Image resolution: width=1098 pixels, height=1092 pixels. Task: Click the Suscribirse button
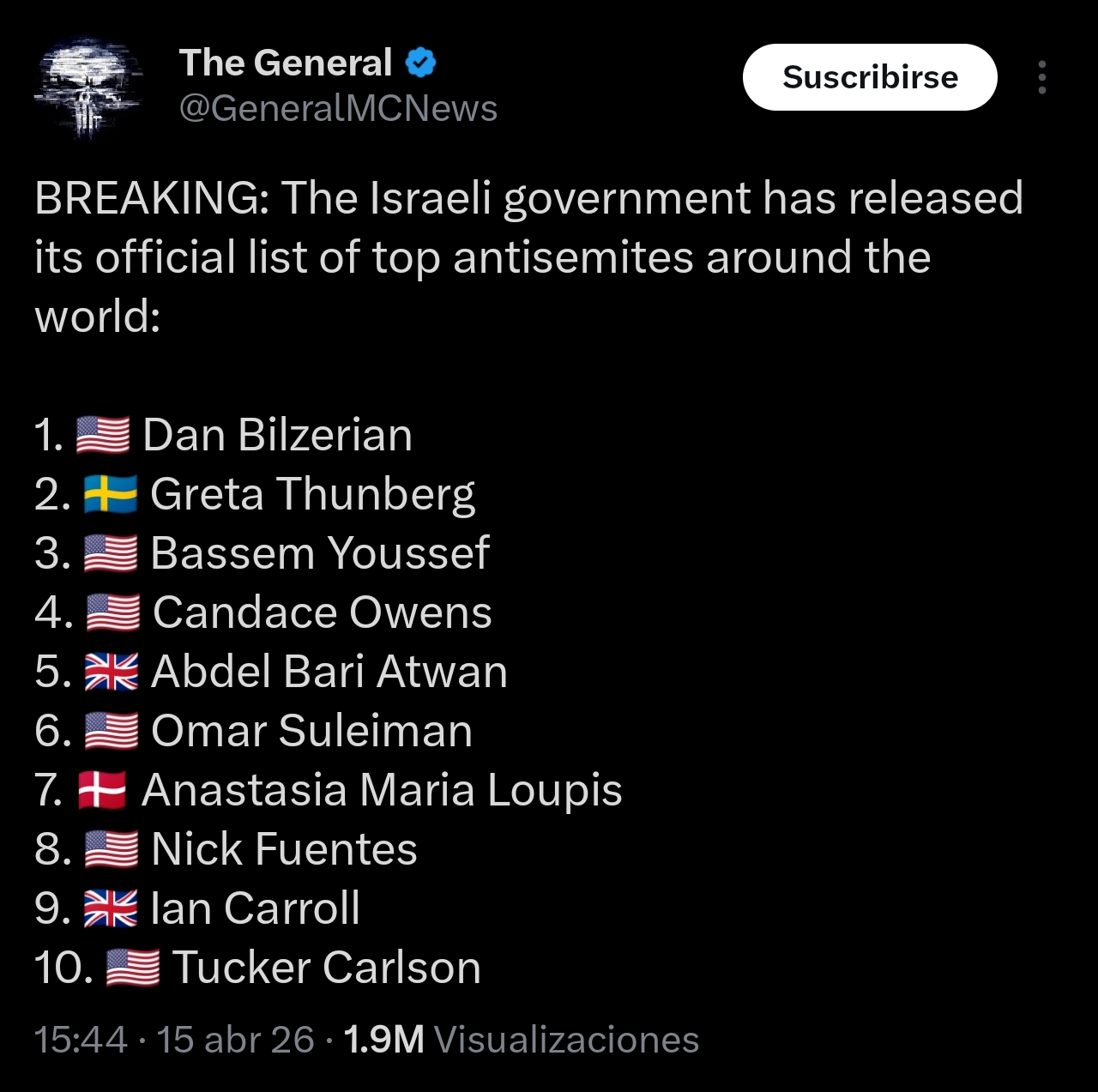click(870, 77)
